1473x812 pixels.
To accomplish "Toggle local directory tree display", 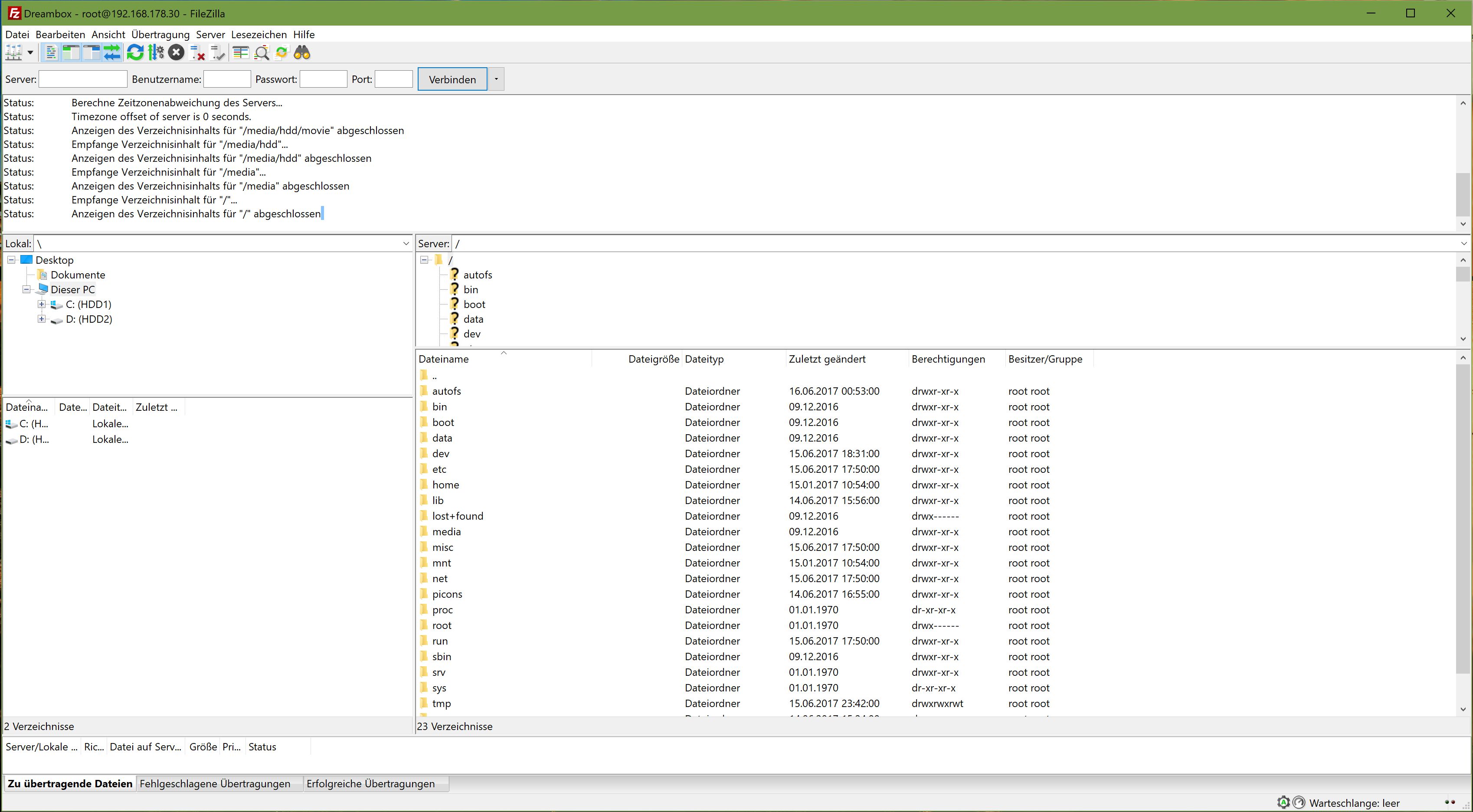I will [71, 53].
